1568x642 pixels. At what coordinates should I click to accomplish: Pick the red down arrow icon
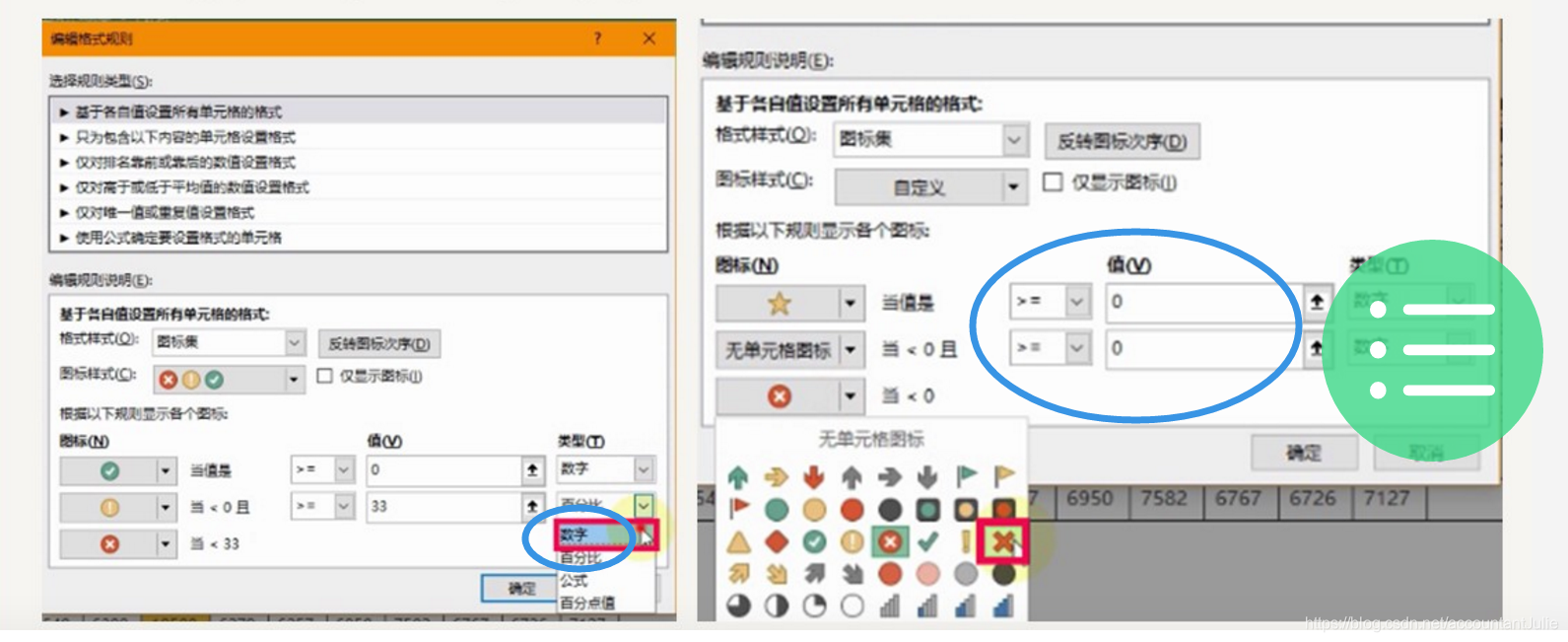point(814,477)
